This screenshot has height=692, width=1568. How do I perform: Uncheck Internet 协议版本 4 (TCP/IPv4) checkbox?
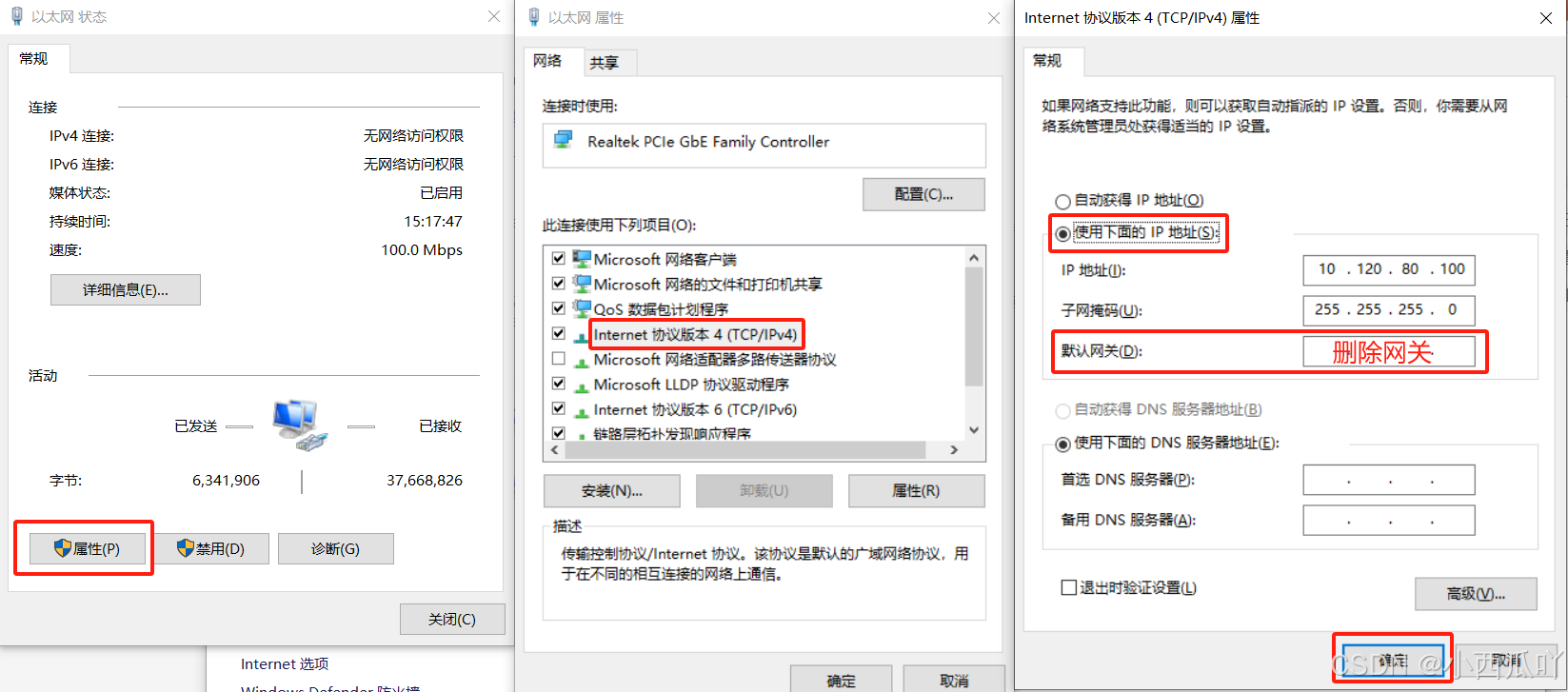[x=559, y=334]
